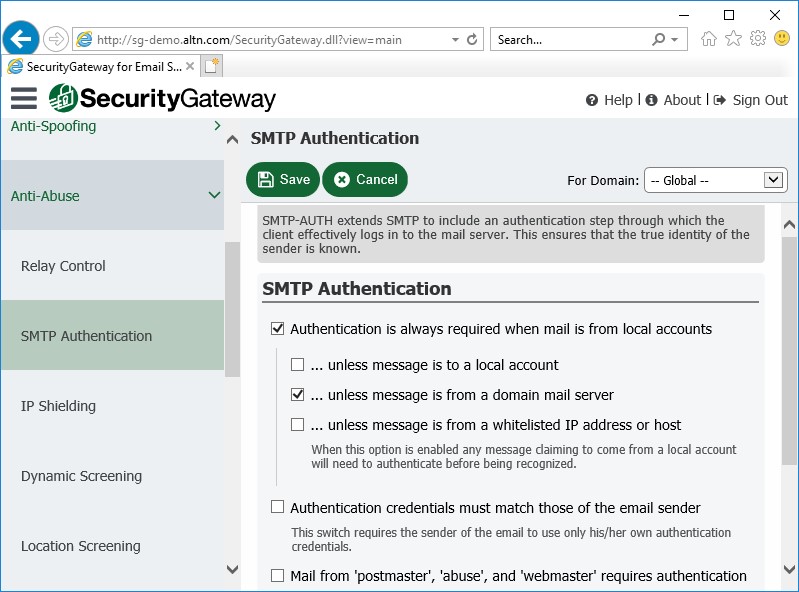Click the SecurityGateway logo

coord(162,98)
